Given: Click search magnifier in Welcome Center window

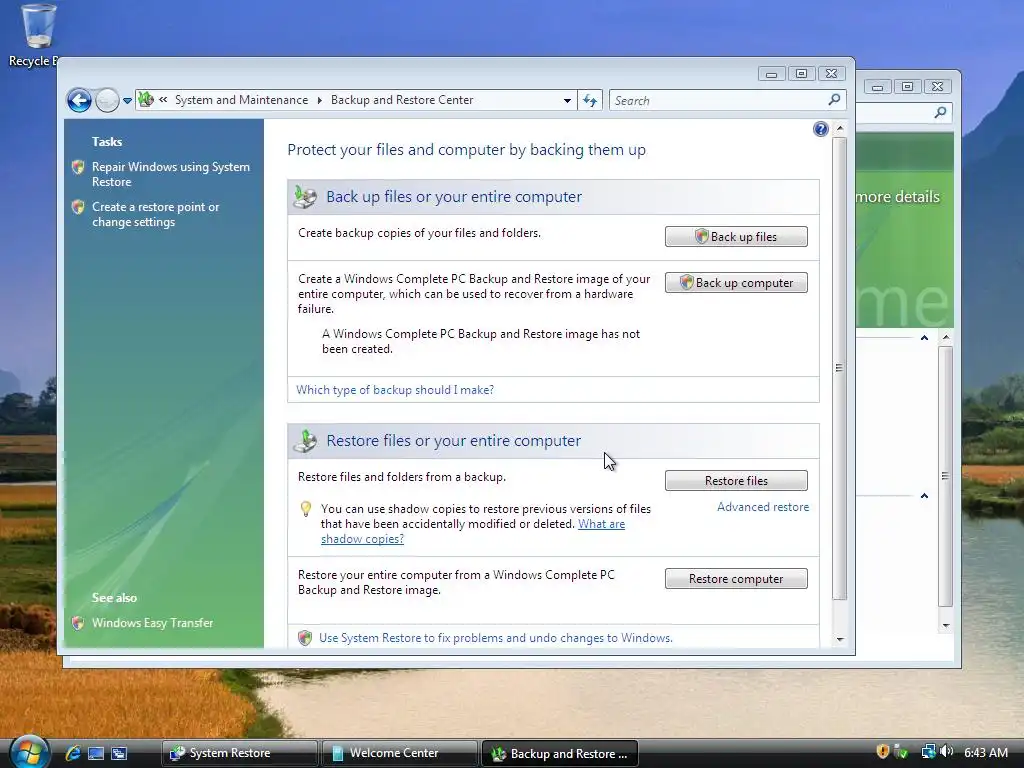Looking at the screenshot, I should point(940,112).
